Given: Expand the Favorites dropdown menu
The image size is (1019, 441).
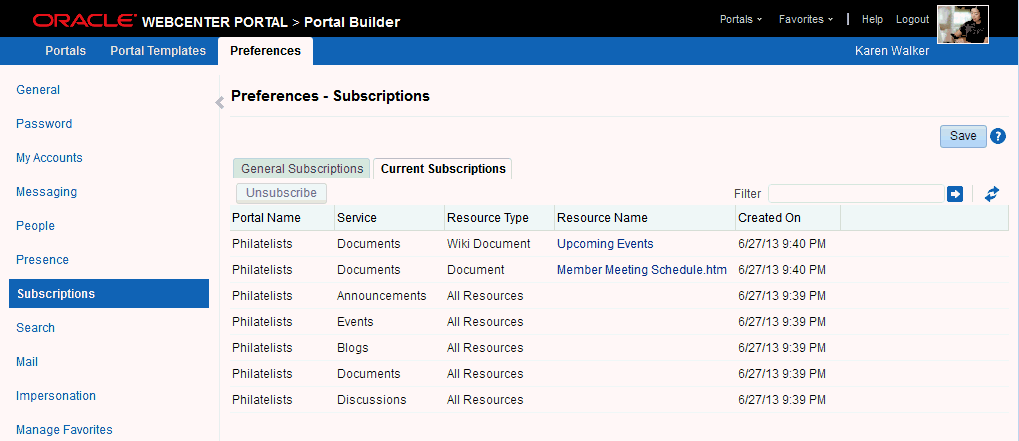Looking at the screenshot, I should [x=806, y=19].
